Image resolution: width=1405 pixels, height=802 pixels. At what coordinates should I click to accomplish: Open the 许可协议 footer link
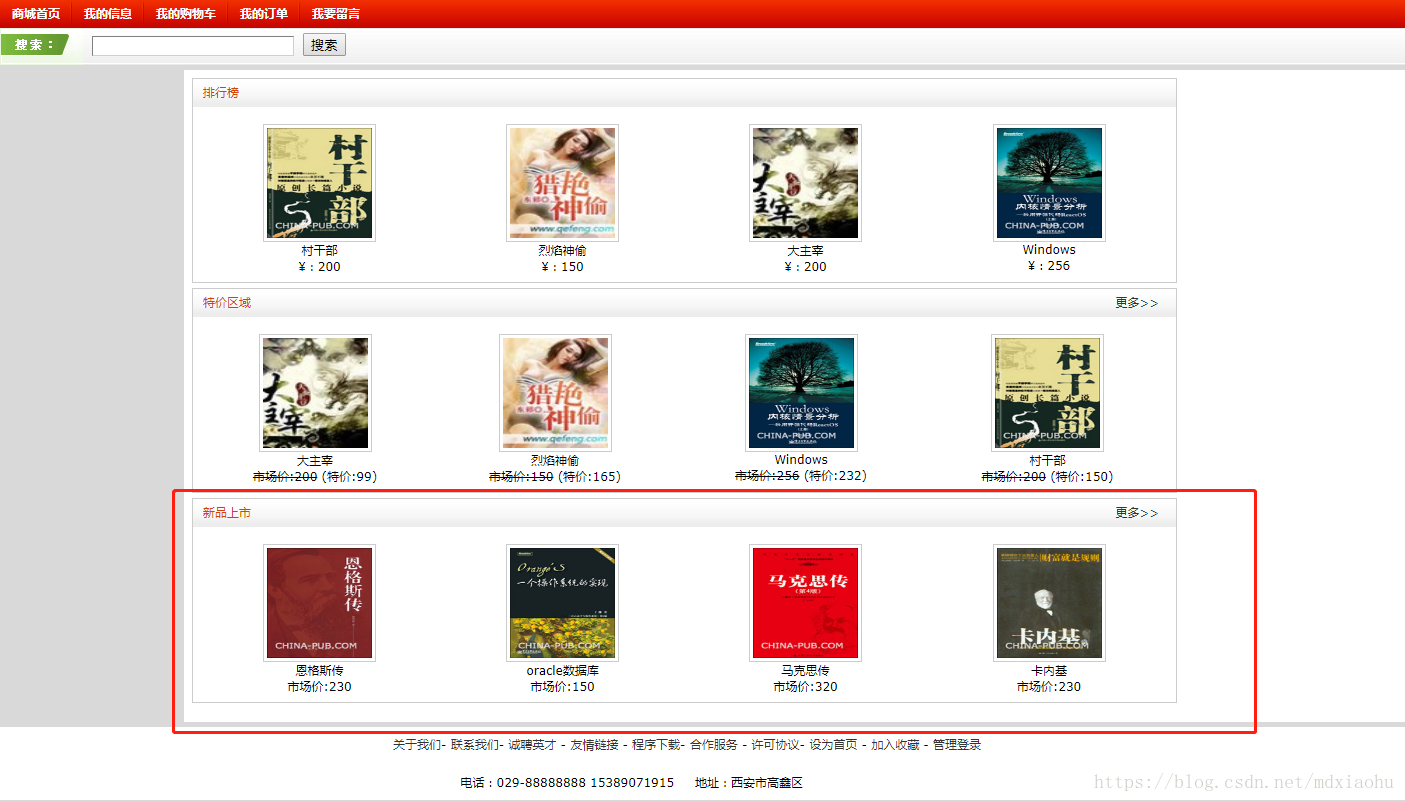776,745
